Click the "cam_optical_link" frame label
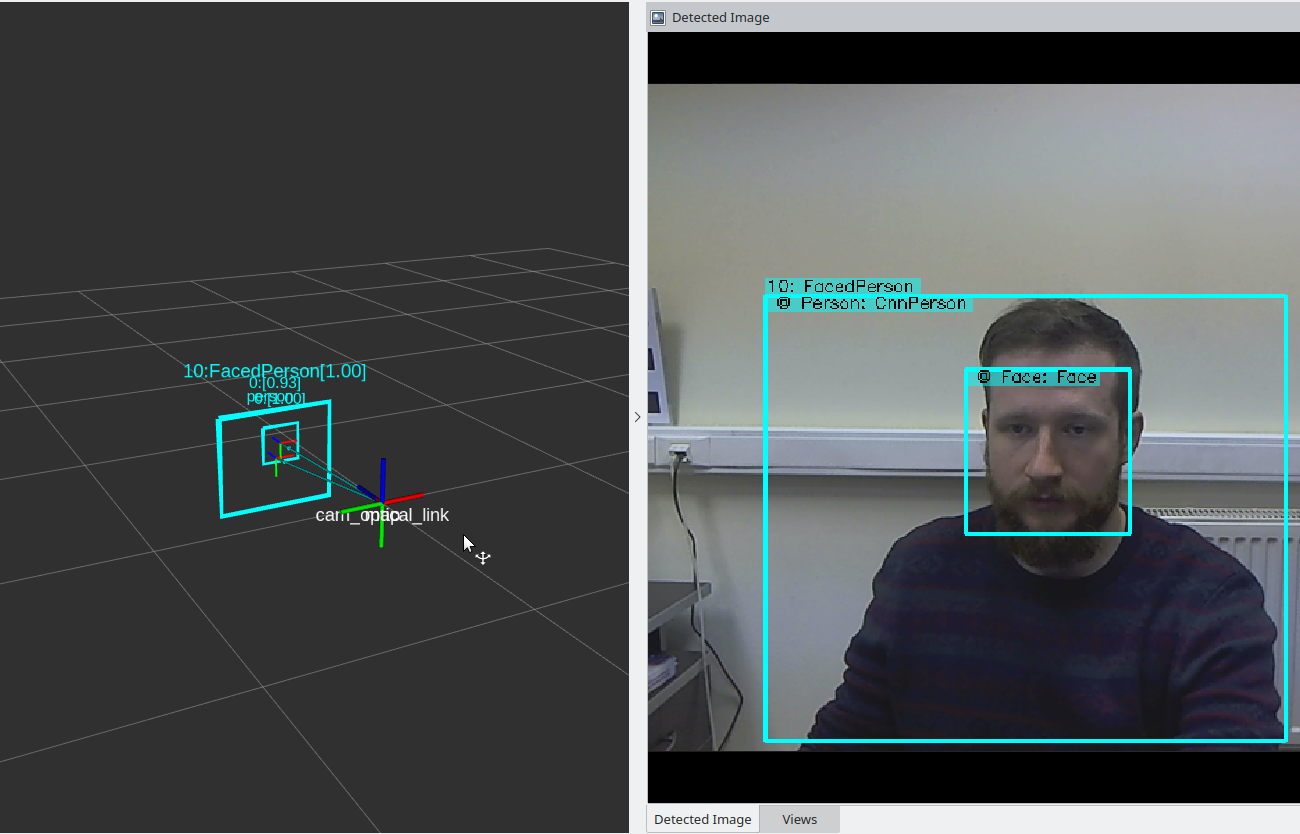Image resolution: width=1300 pixels, height=834 pixels. (382, 515)
